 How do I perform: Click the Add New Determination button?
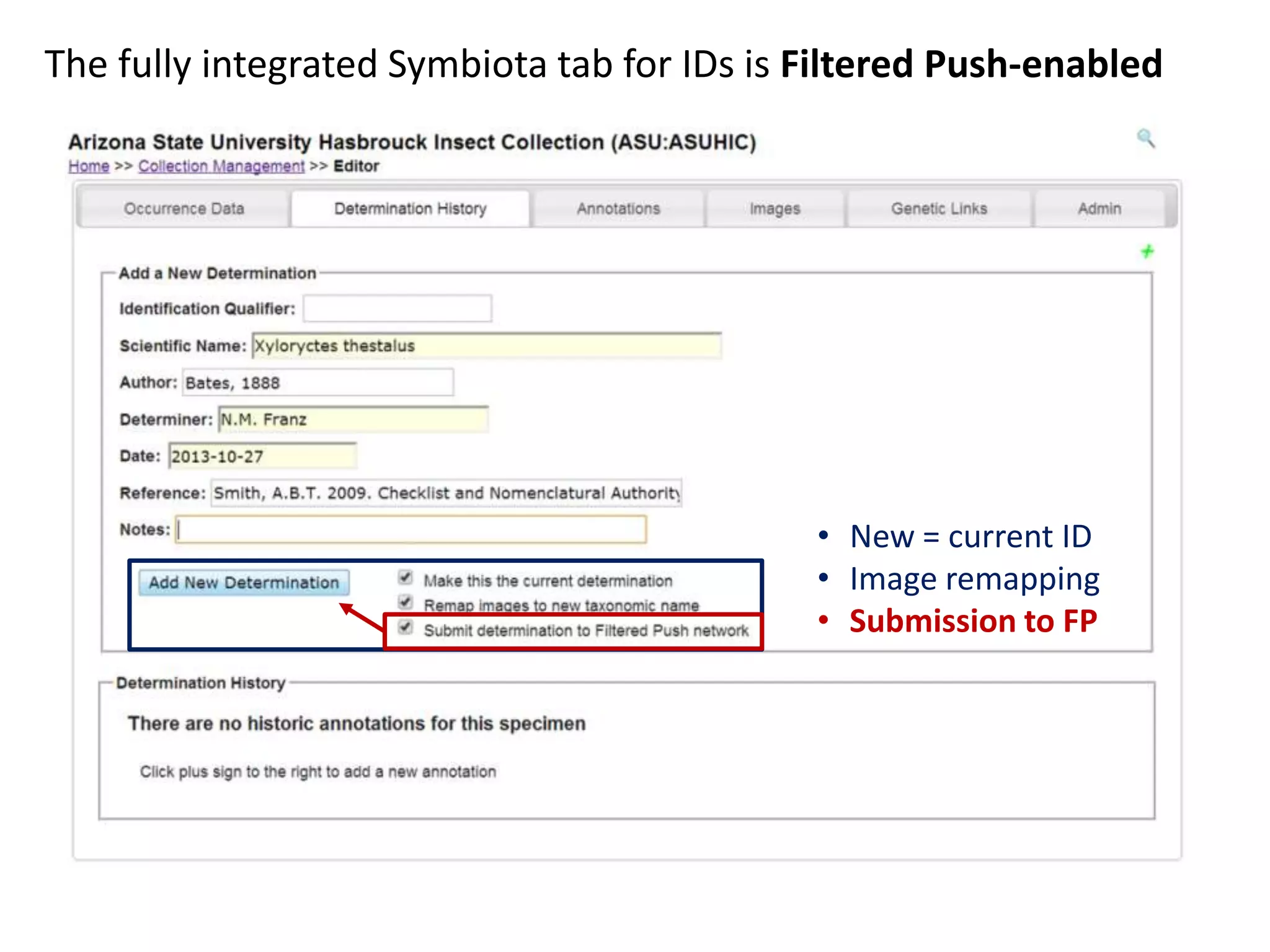coord(244,583)
